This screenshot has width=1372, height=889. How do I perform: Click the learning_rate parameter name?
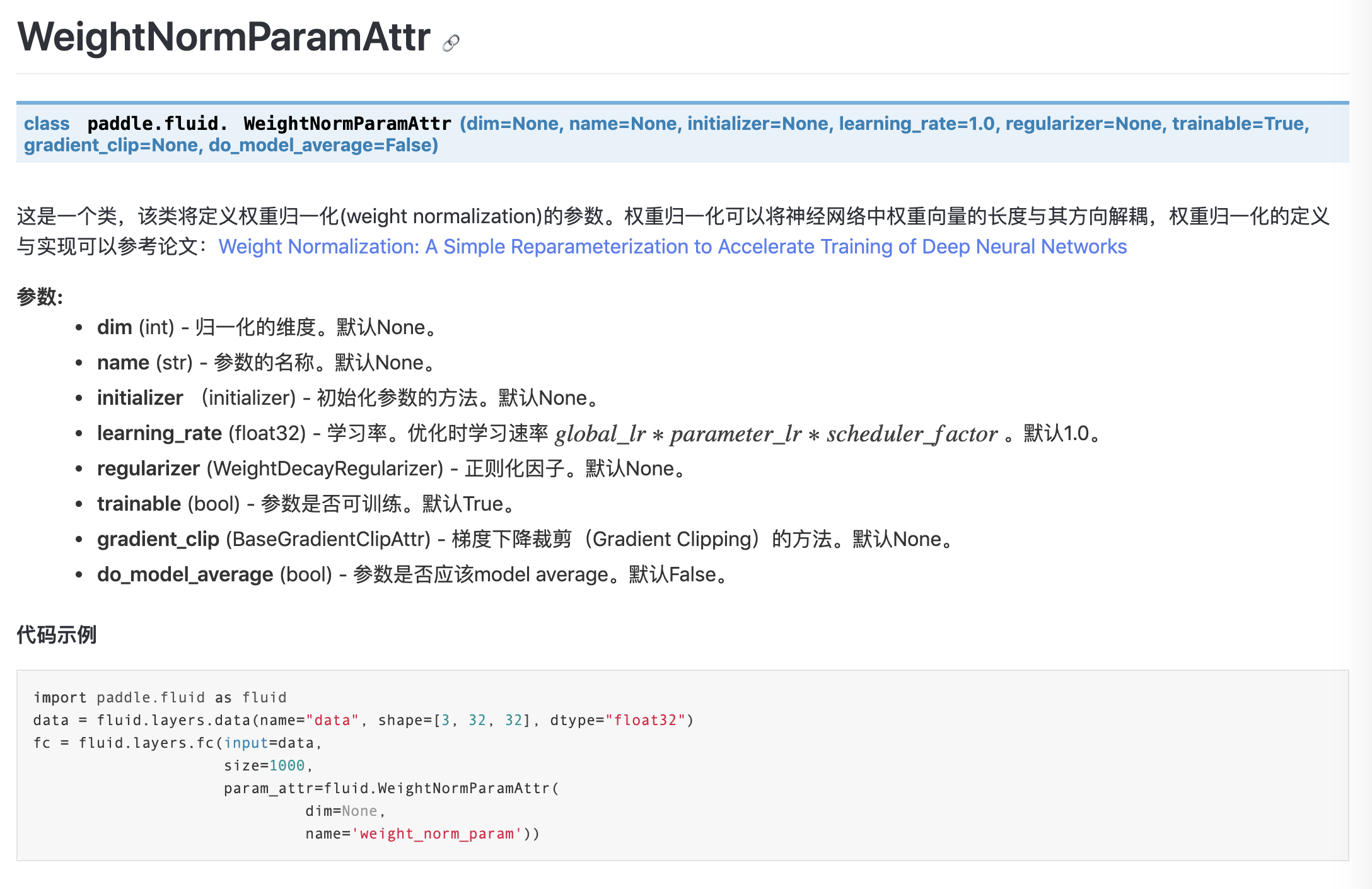159,433
